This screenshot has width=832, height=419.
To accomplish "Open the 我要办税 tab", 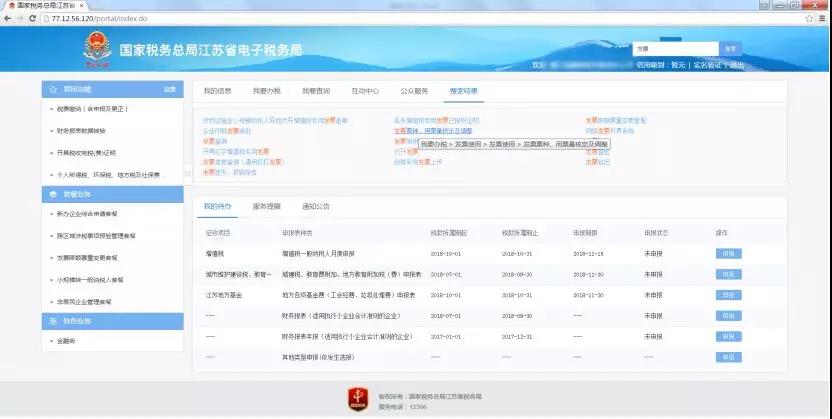I will pos(266,90).
